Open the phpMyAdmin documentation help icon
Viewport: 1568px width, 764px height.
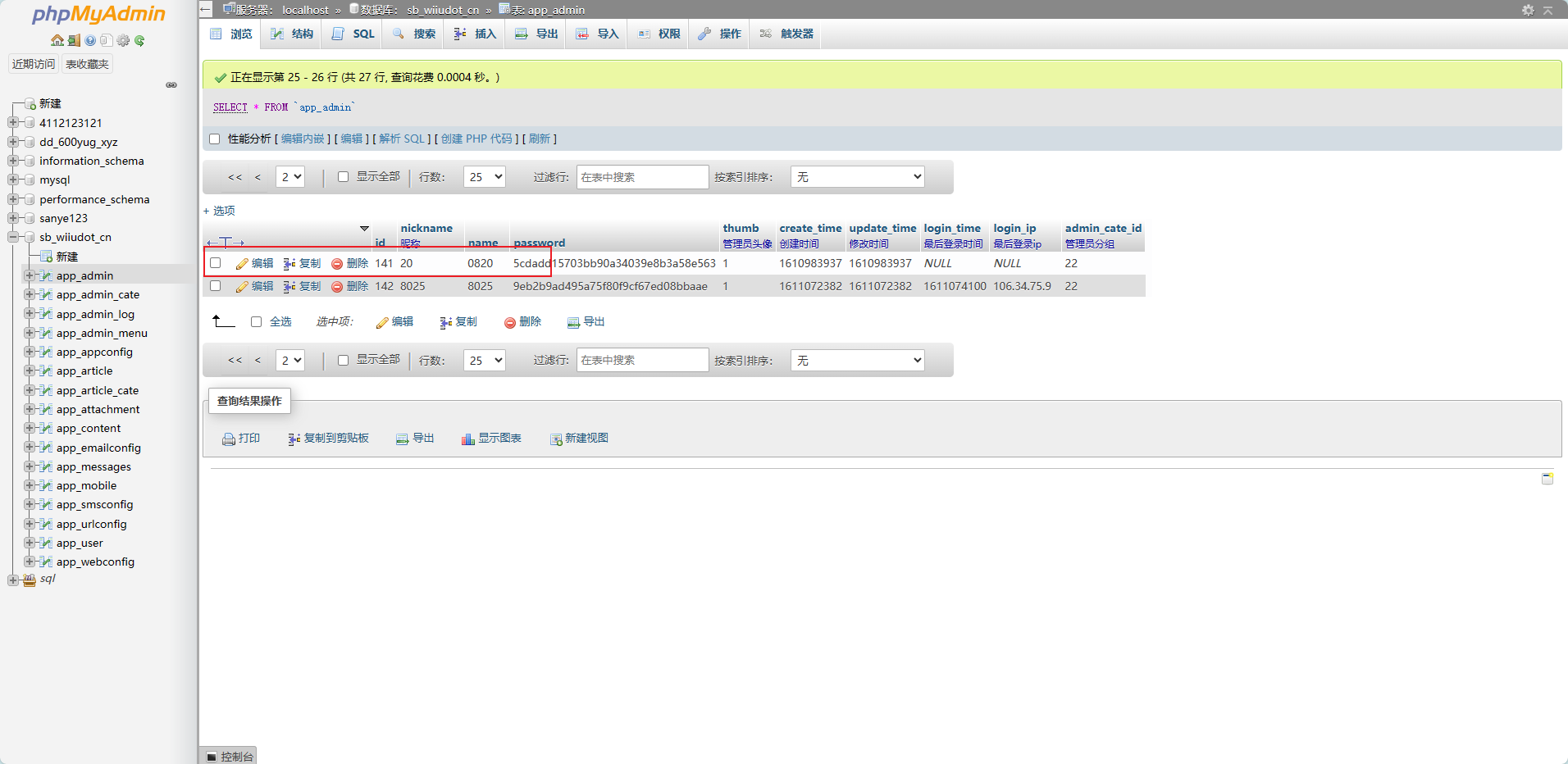(x=90, y=40)
